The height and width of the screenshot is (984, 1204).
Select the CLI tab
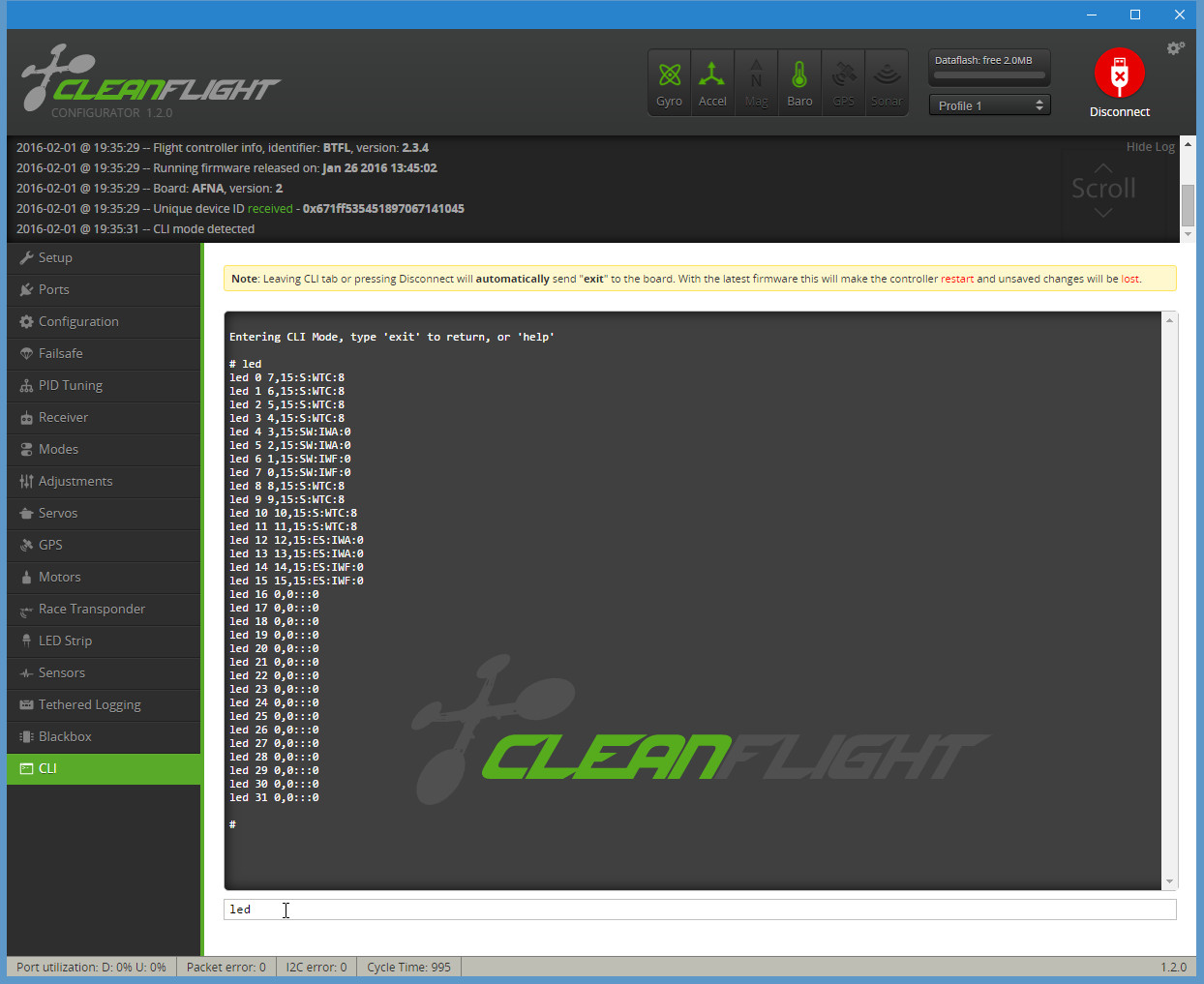pyautogui.click(x=104, y=769)
